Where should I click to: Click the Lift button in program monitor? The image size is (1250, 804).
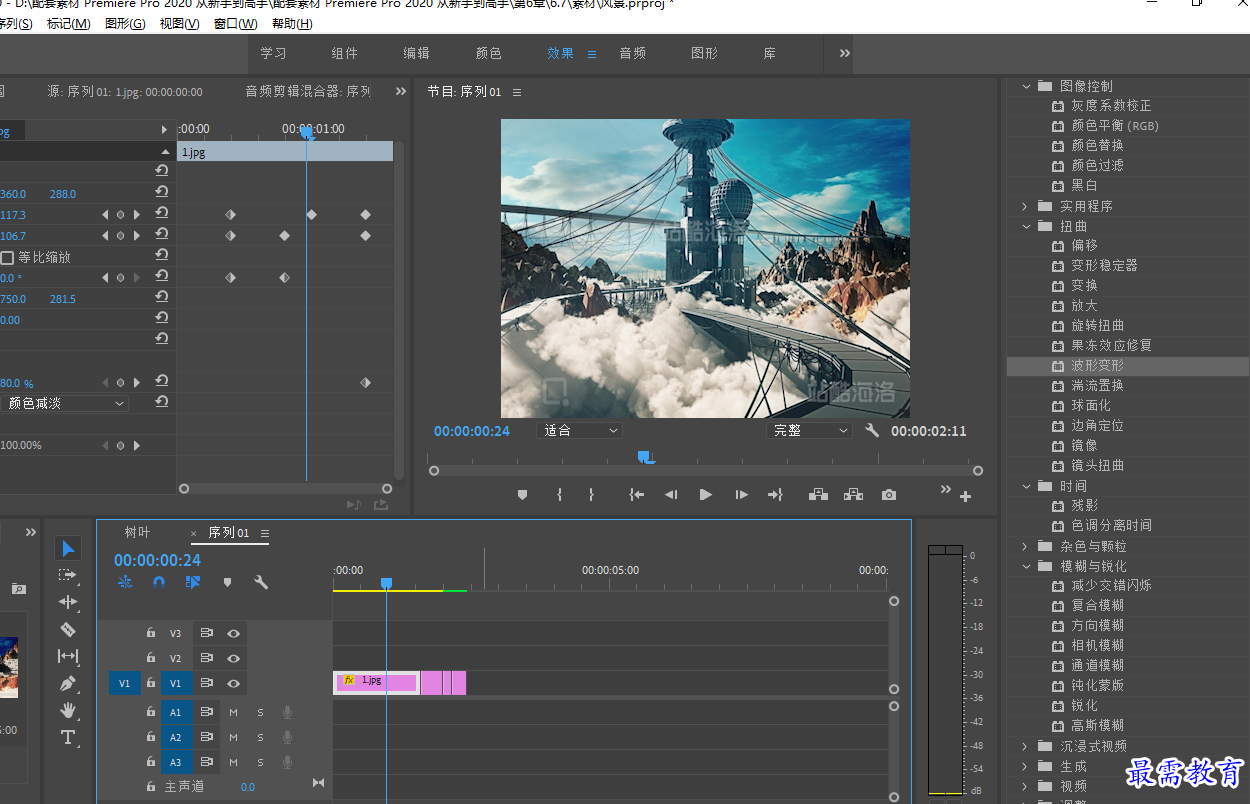818,494
